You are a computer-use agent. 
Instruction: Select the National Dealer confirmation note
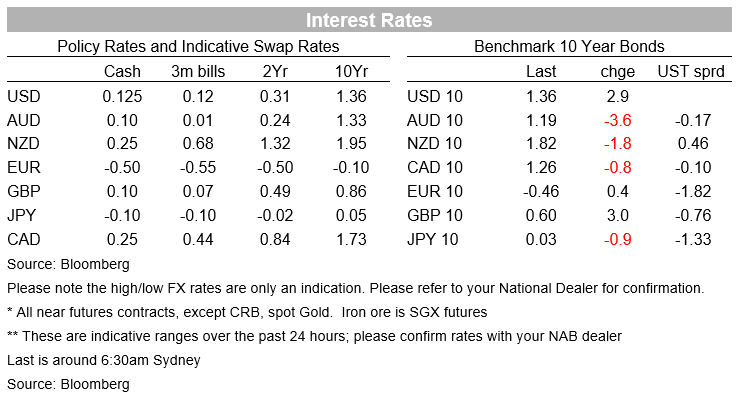pos(355,288)
